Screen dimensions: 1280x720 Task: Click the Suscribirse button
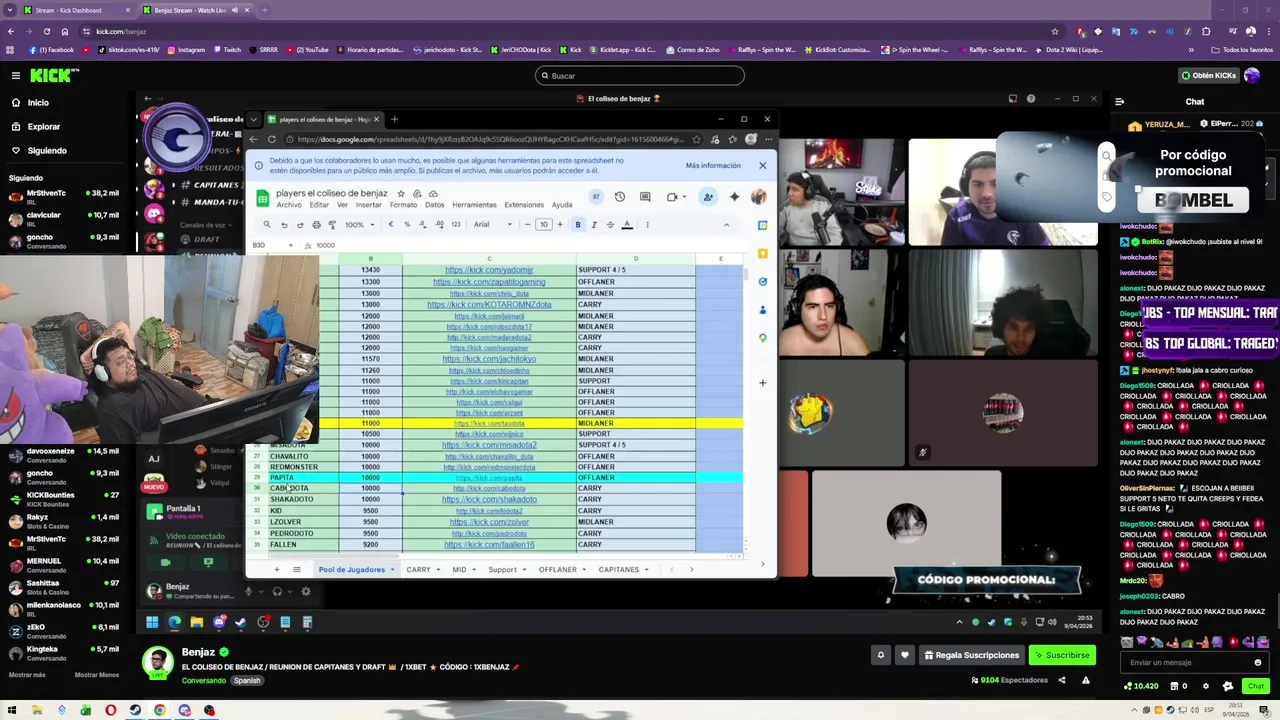[x=1062, y=655]
